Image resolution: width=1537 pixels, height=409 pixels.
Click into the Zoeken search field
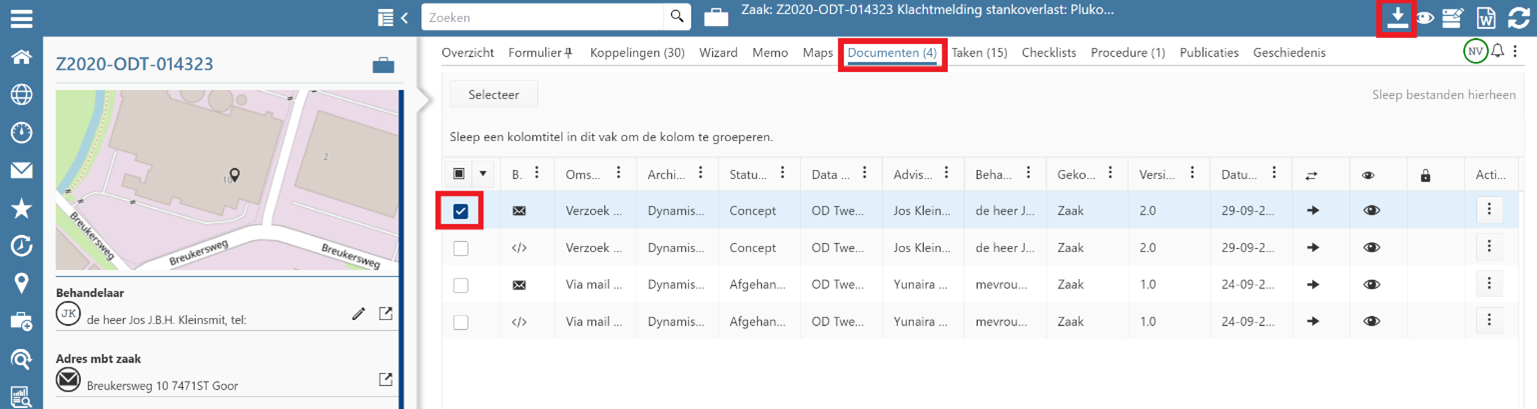pos(545,17)
